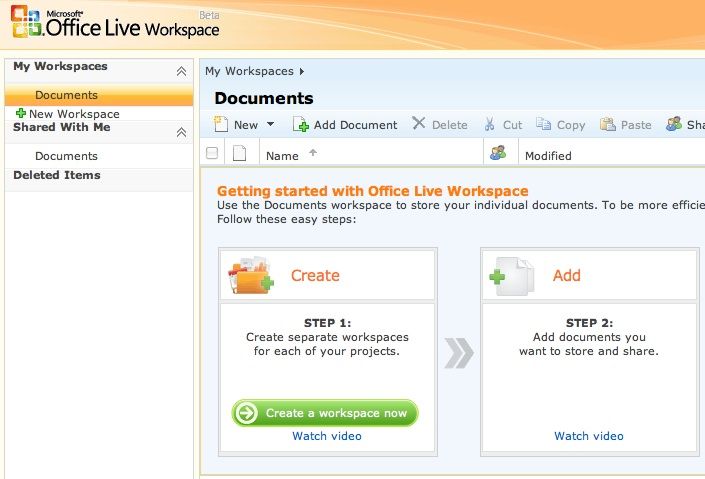Click the Cut toolbar label

tap(513, 125)
